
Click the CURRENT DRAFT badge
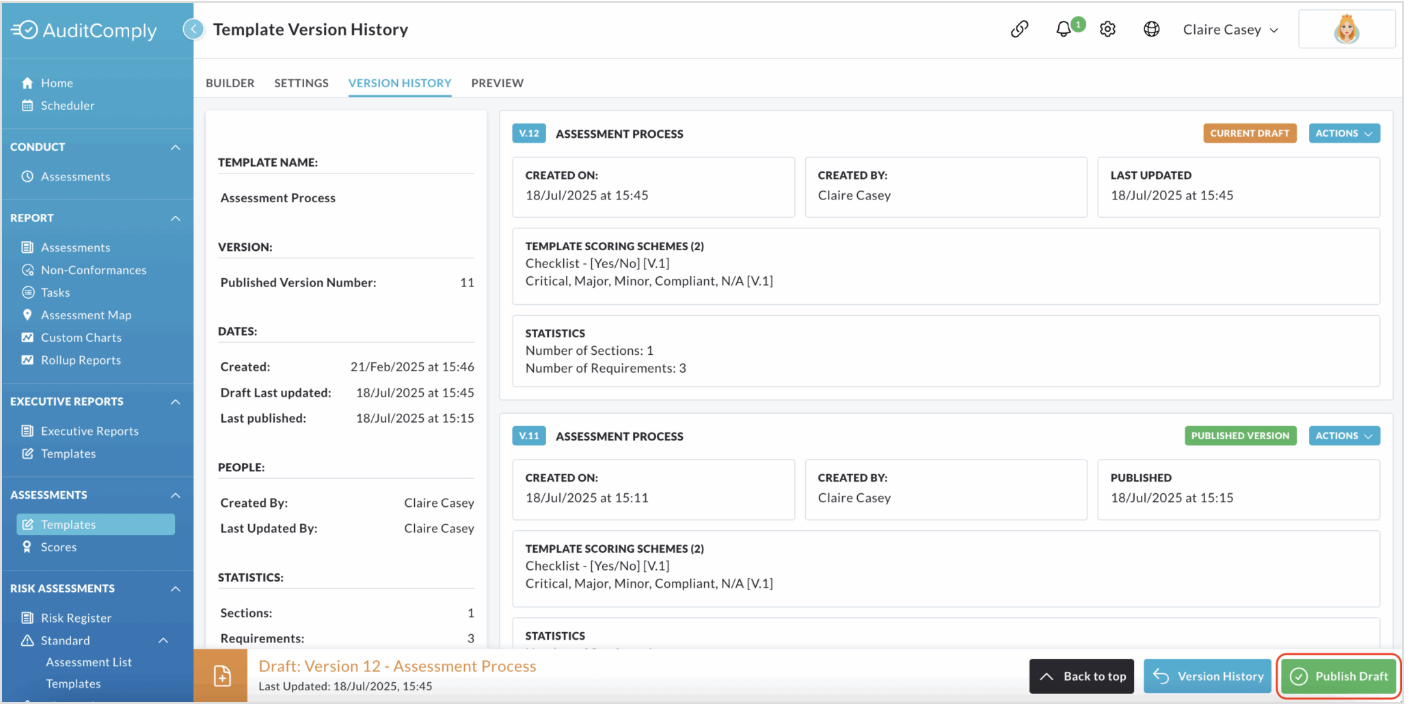pyautogui.click(x=1250, y=133)
